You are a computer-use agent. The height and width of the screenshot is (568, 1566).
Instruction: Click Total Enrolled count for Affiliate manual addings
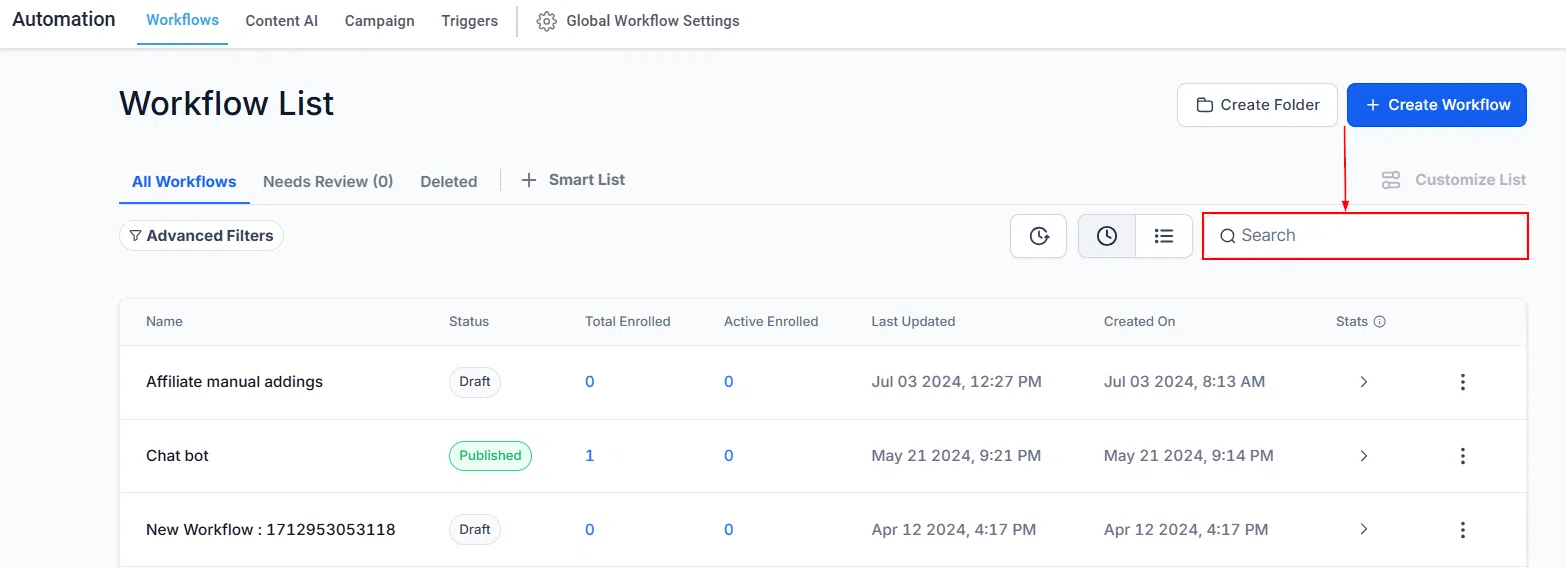click(x=589, y=382)
